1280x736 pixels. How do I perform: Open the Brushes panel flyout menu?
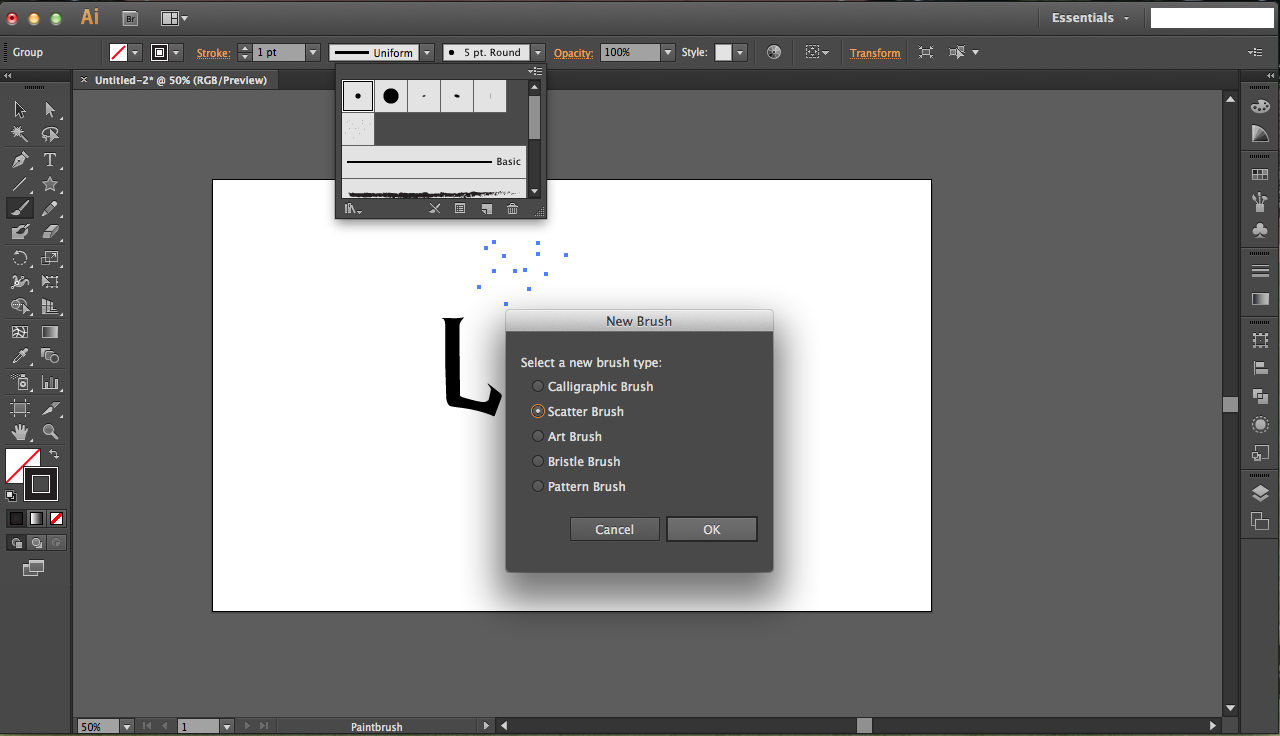coord(536,71)
